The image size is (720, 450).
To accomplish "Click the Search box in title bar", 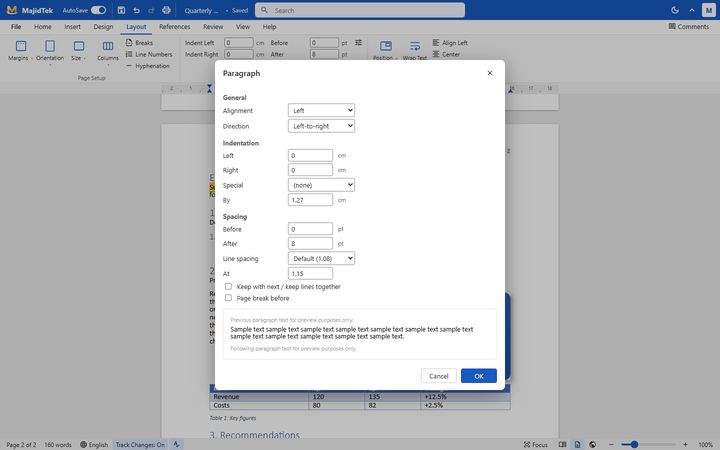I will [360, 10].
